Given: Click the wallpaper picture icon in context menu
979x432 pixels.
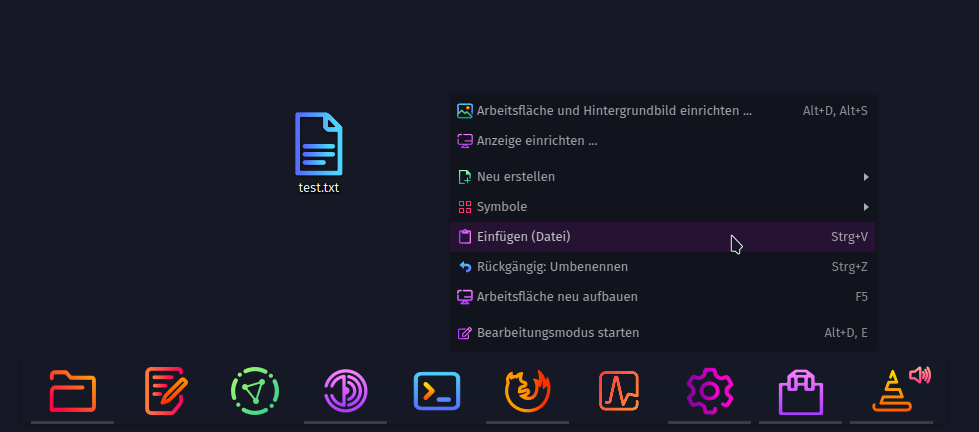Looking at the screenshot, I should [x=465, y=111].
